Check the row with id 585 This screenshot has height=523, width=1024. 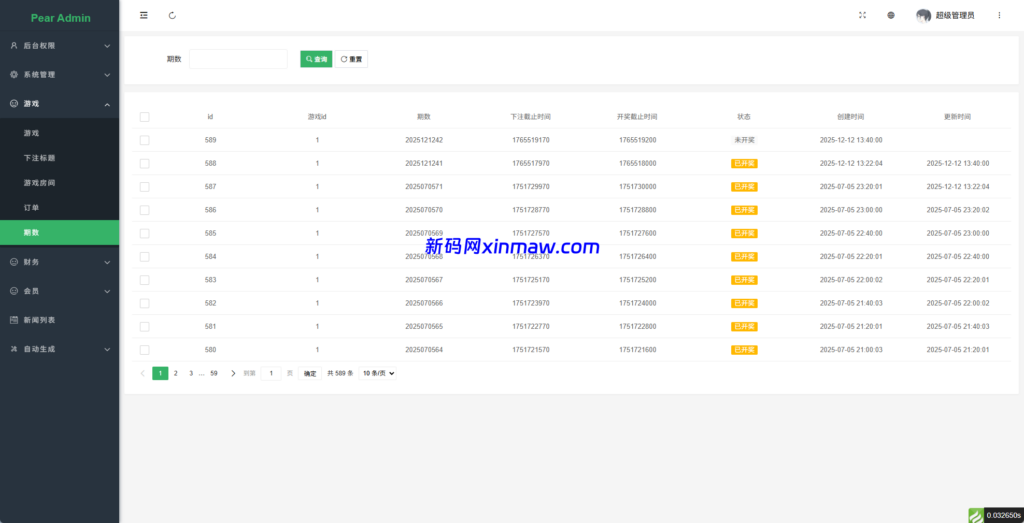click(144, 233)
